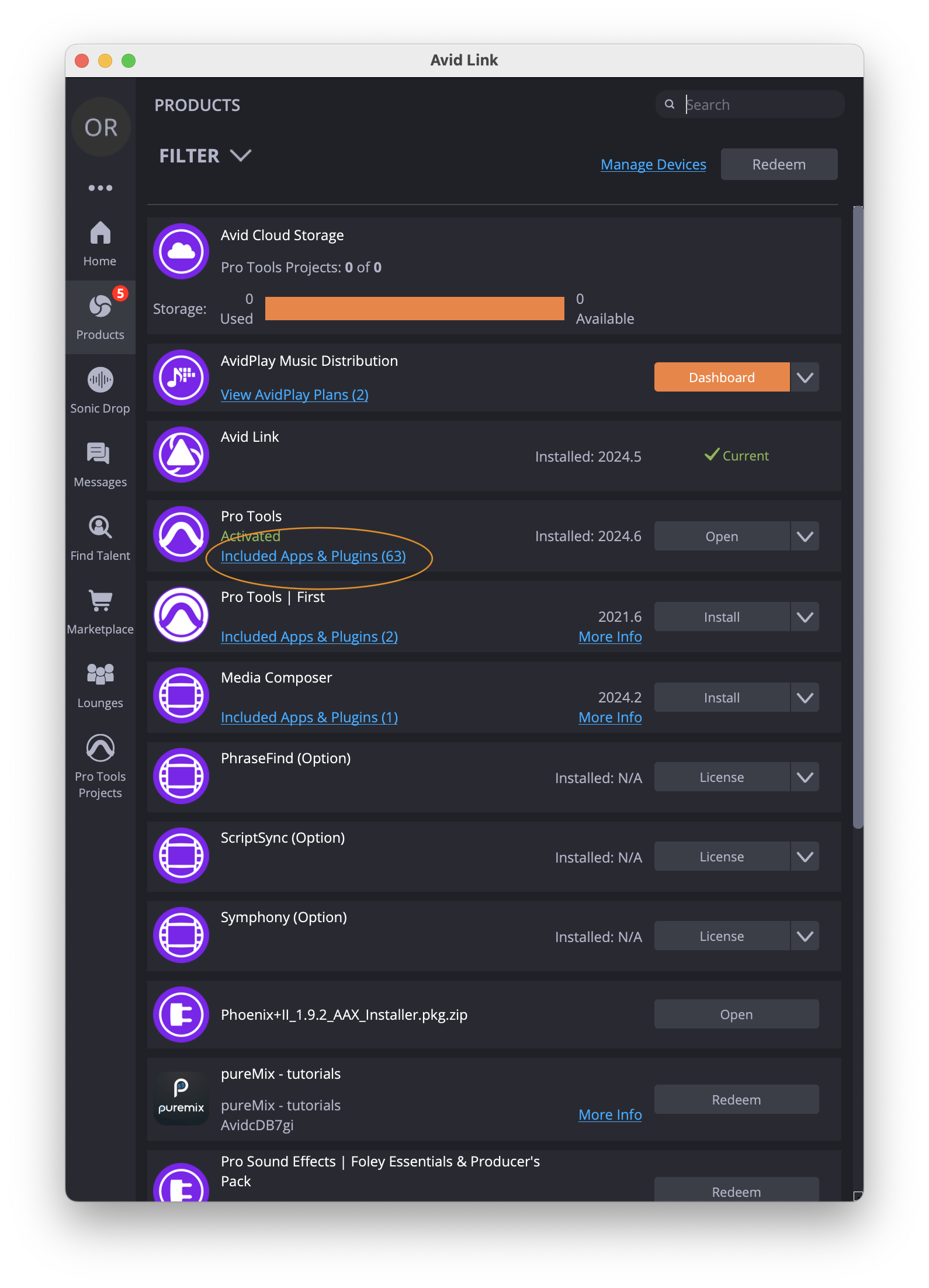
Task: Click the Manage Devices link
Action: 653,164
